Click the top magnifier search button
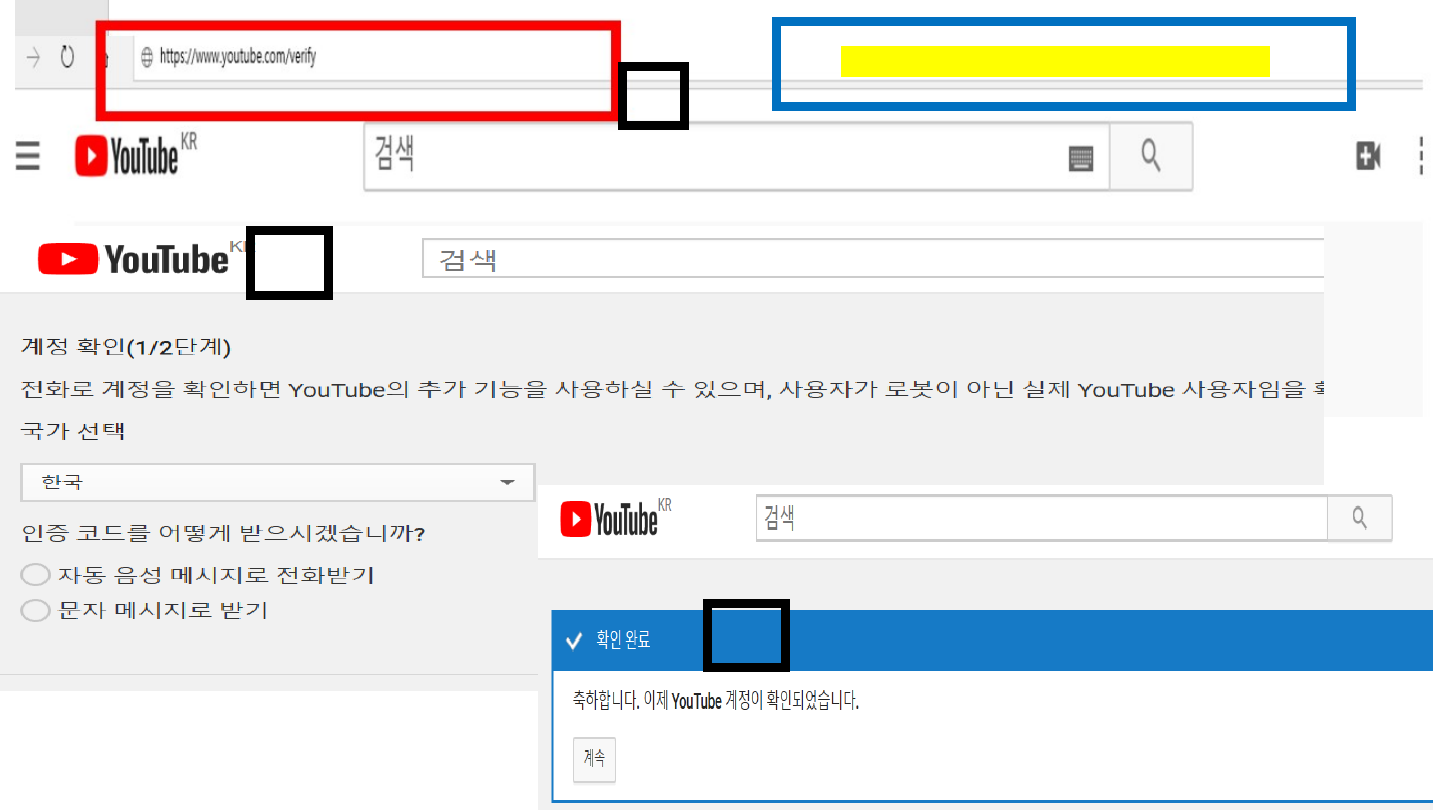1440x810 pixels. coord(1151,156)
